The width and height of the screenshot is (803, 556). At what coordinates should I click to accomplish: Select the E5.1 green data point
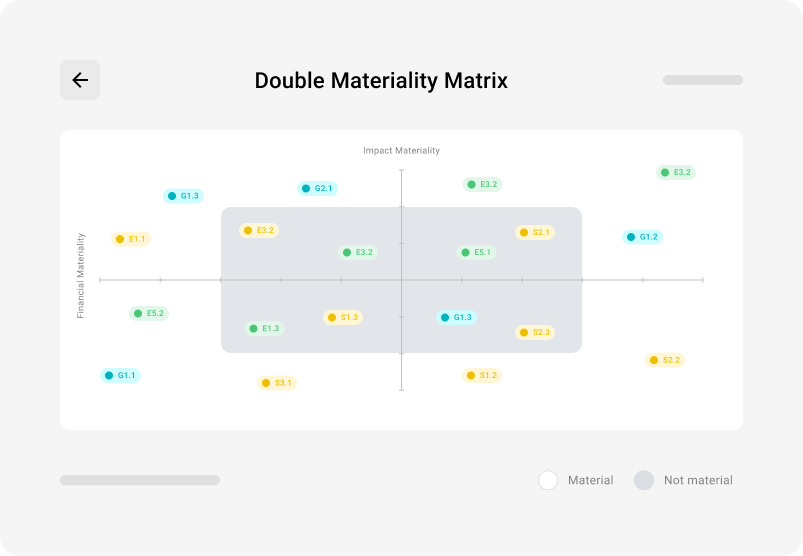(x=476, y=252)
